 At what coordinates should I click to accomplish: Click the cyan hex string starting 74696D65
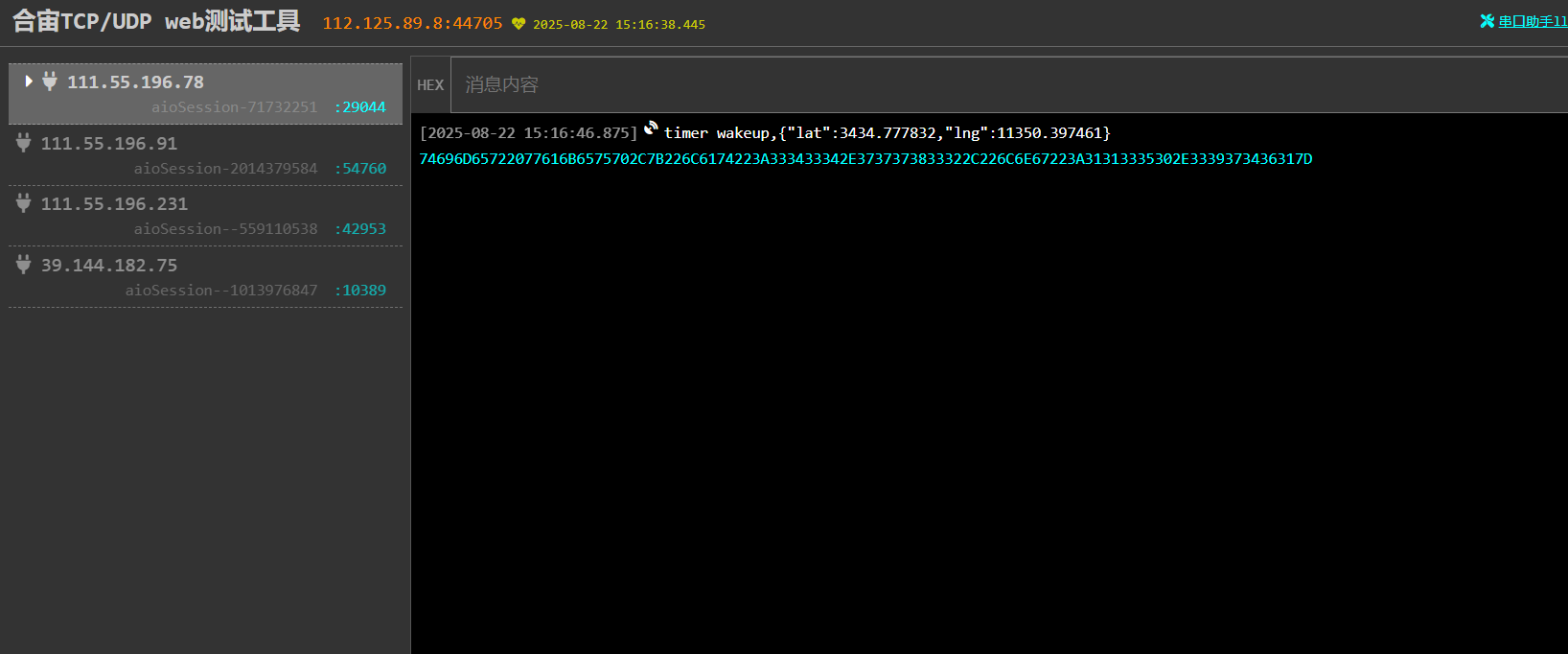coord(865,159)
